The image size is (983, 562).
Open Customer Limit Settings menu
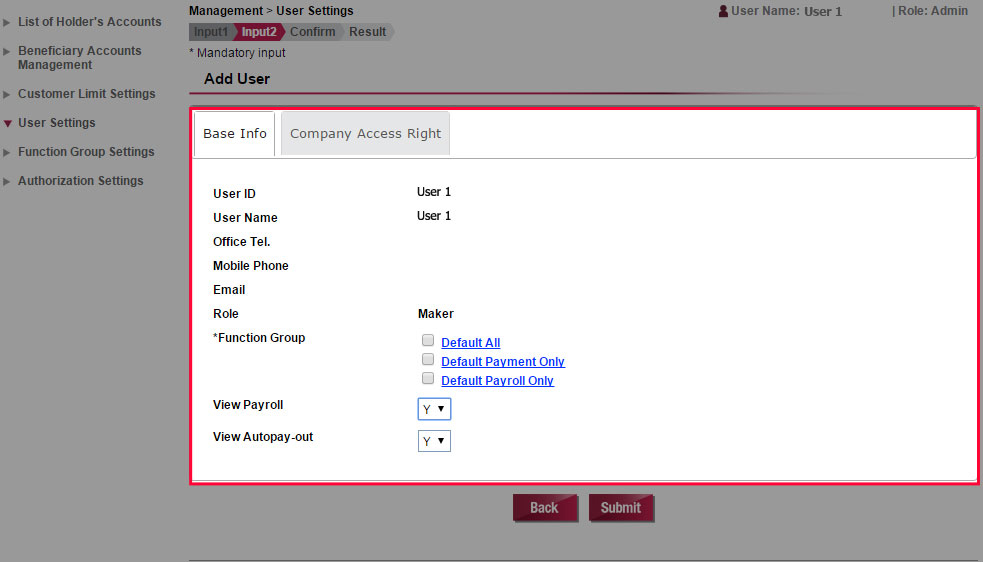pyautogui.click(x=86, y=94)
